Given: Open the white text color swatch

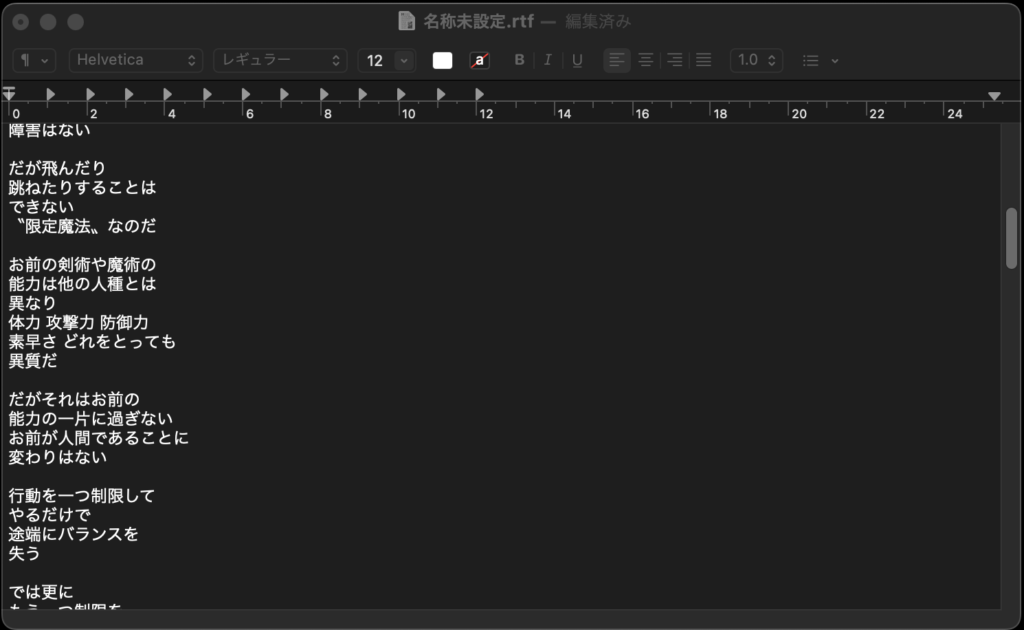Looking at the screenshot, I should pos(442,60).
